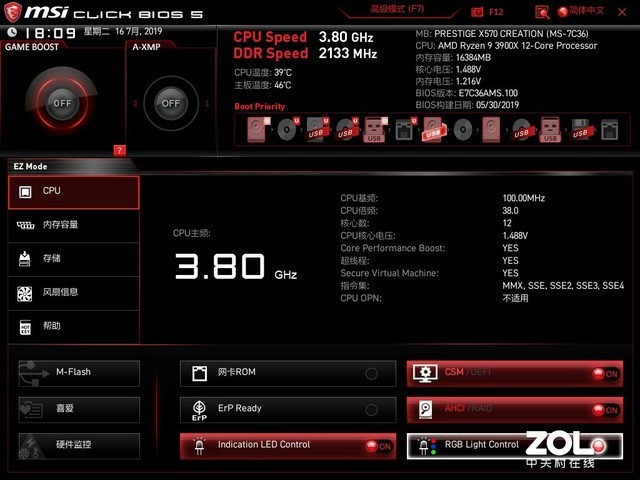Click the storage drive download icon
The width and height of the screenshot is (640, 480).
[25, 259]
